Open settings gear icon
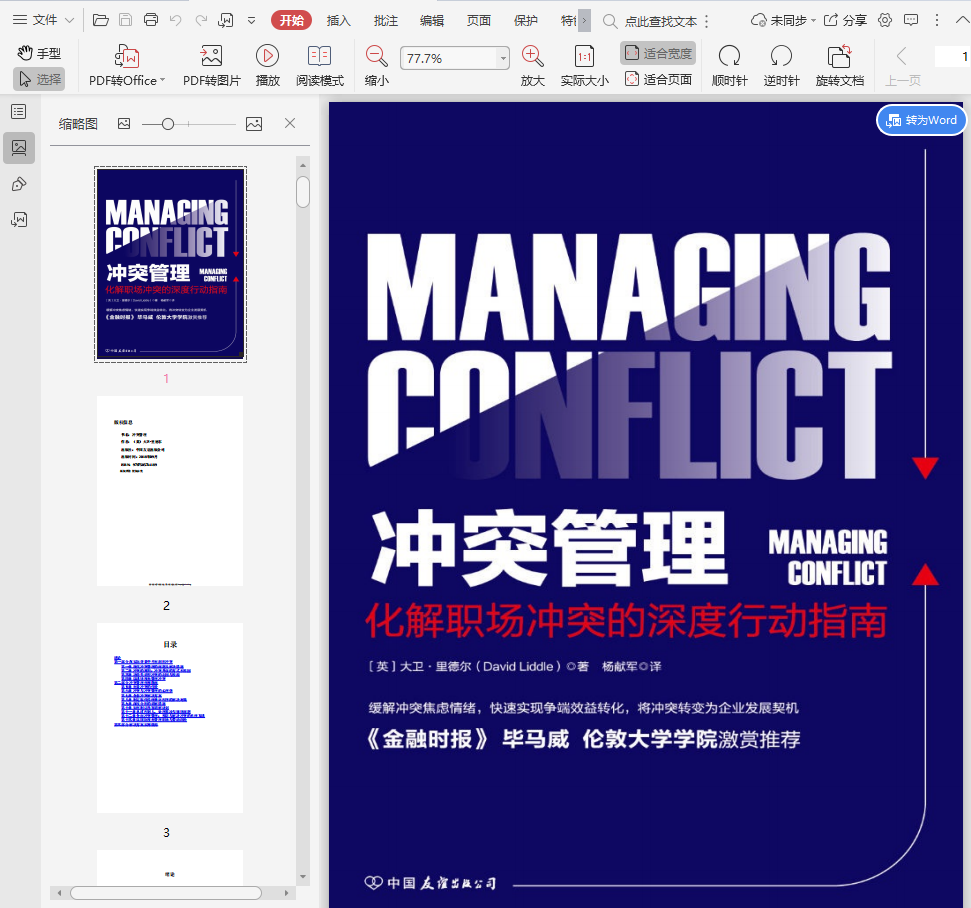 point(885,20)
